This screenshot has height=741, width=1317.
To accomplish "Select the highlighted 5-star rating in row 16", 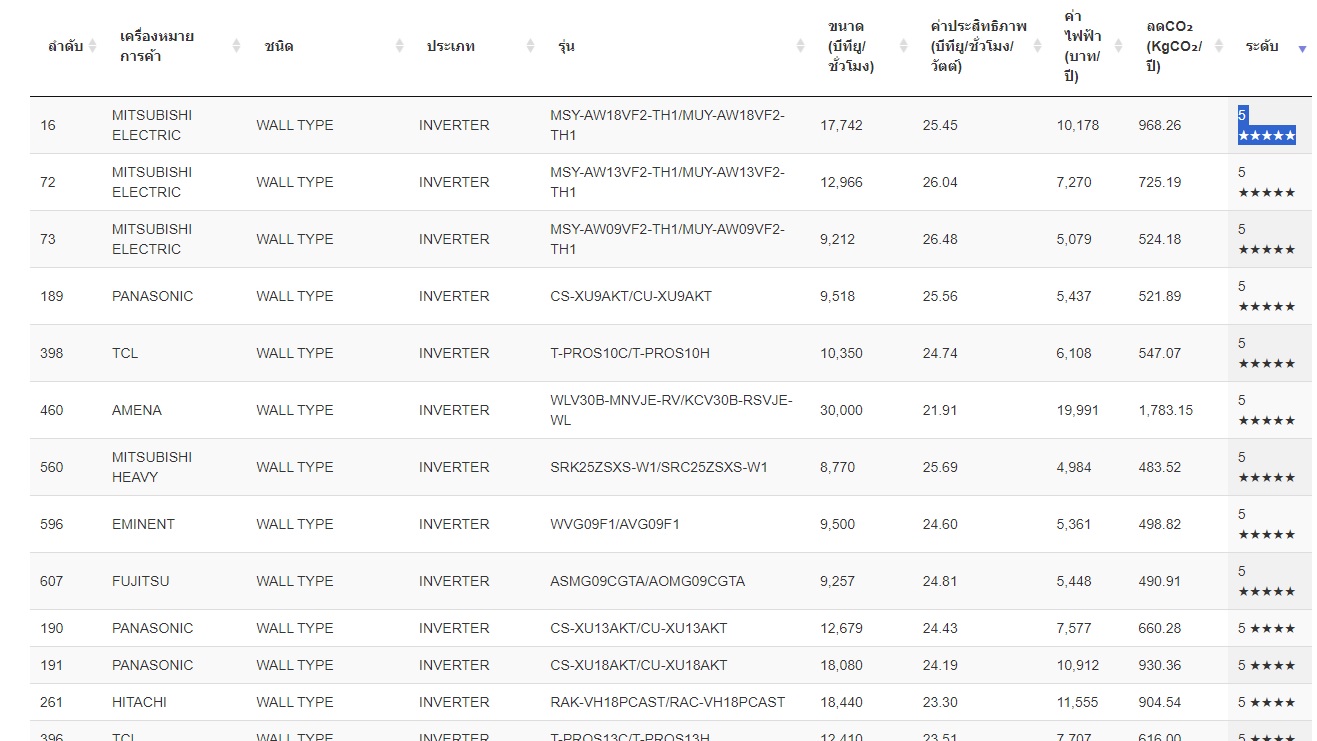I will point(1266,125).
